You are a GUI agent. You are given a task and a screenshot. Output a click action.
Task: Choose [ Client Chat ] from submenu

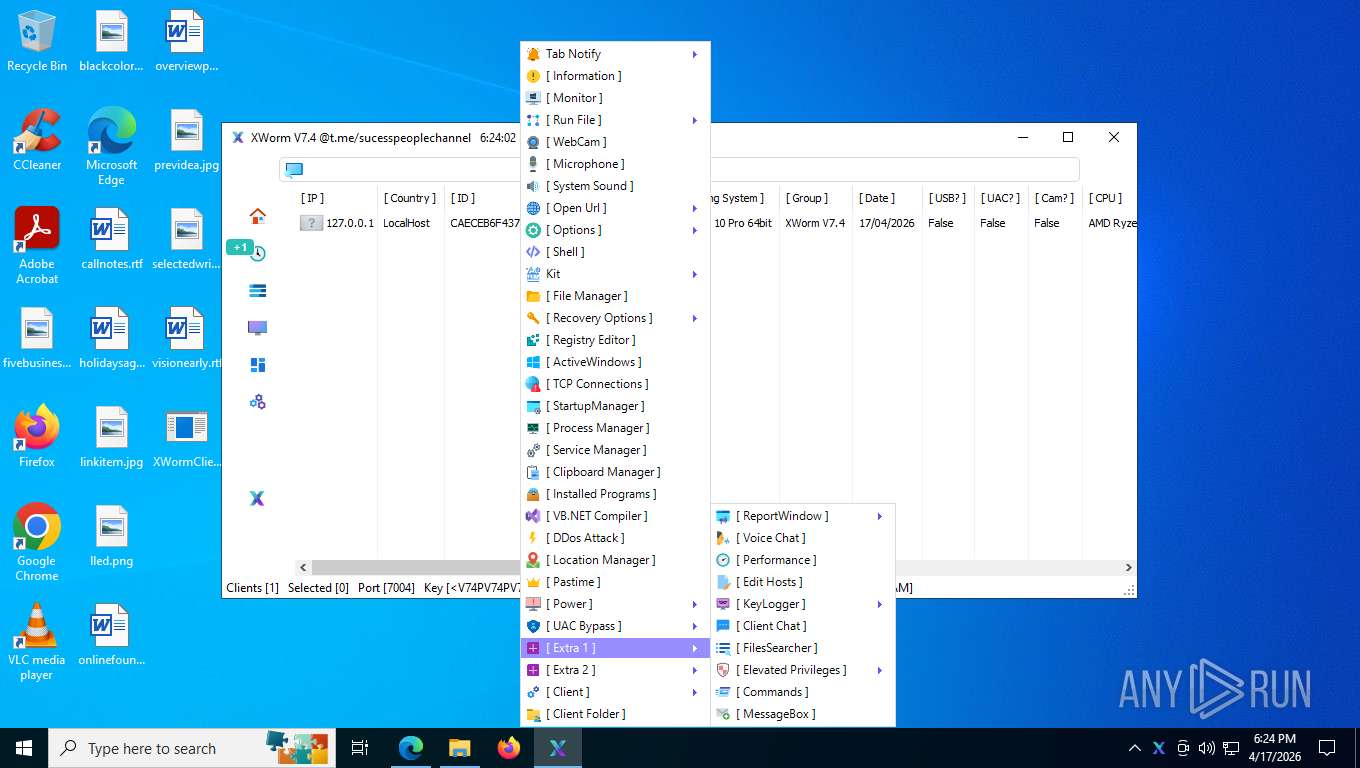[x=802, y=626]
